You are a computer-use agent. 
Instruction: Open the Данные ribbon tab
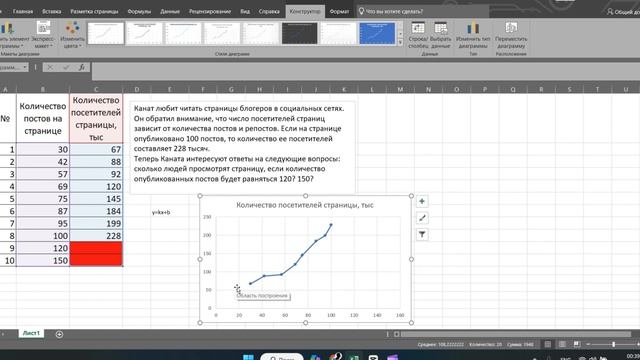click(x=170, y=11)
